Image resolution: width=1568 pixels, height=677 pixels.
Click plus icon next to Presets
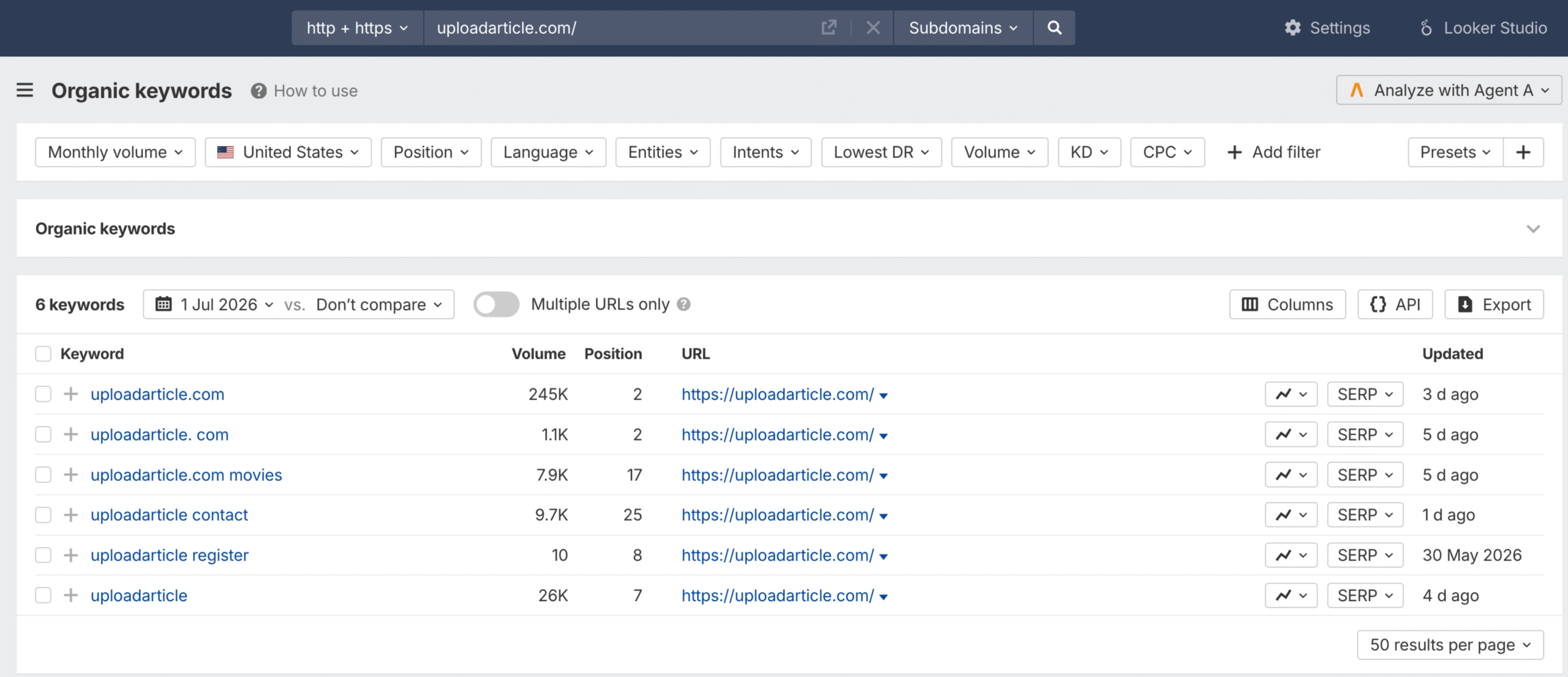click(x=1523, y=152)
